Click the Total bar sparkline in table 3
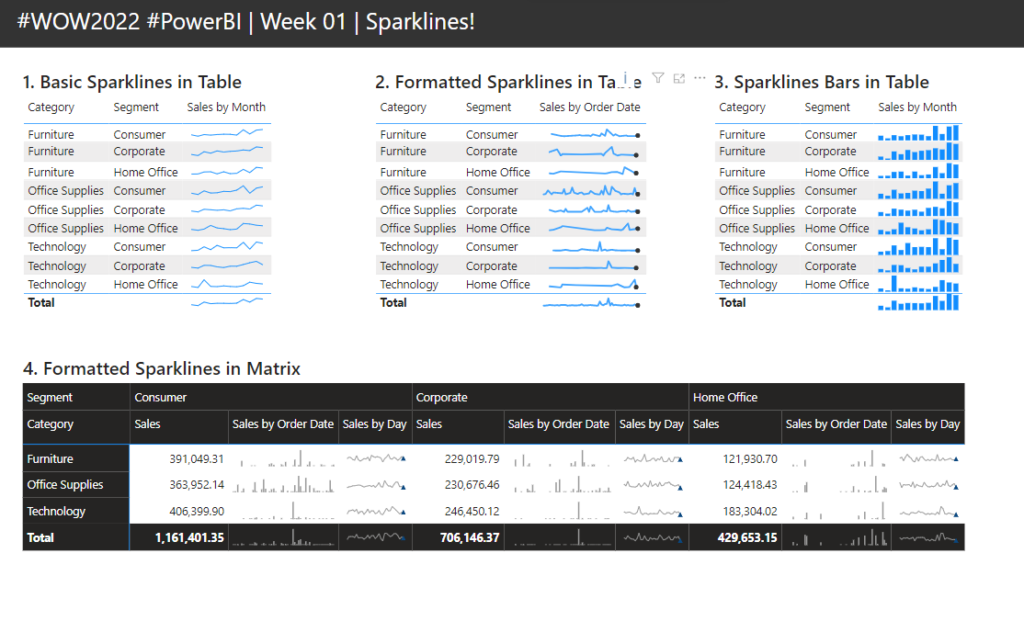The height and width of the screenshot is (621, 1024). coord(918,302)
